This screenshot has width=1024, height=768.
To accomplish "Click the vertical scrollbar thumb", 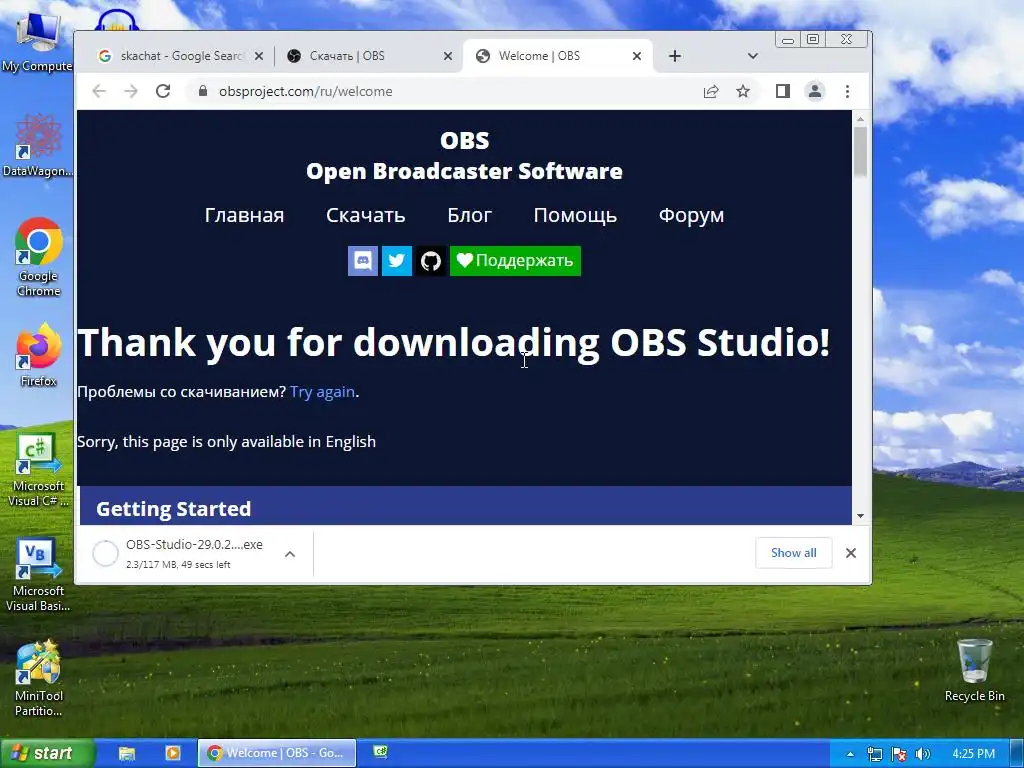I will [x=860, y=152].
